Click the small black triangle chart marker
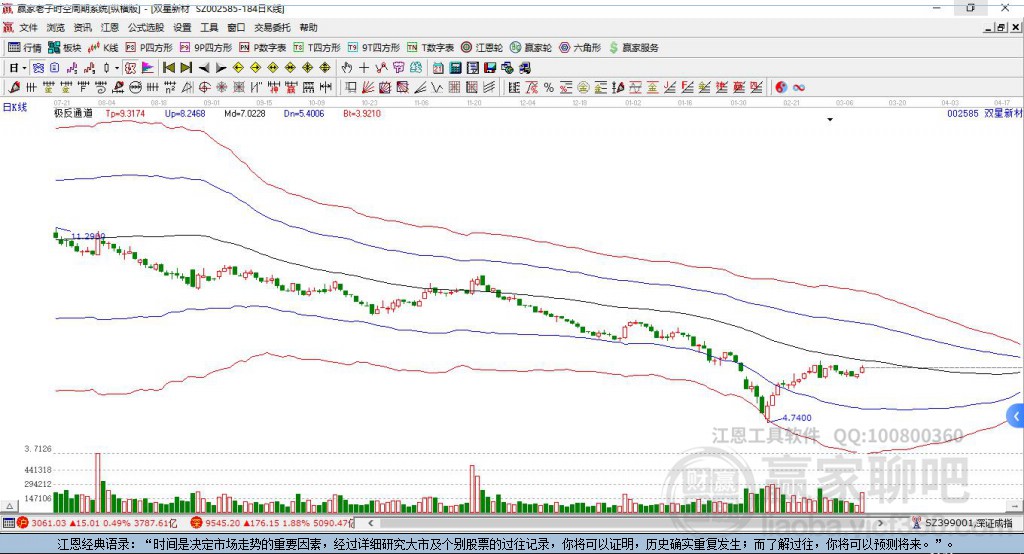This screenshot has height=554, width=1024. point(830,120)
